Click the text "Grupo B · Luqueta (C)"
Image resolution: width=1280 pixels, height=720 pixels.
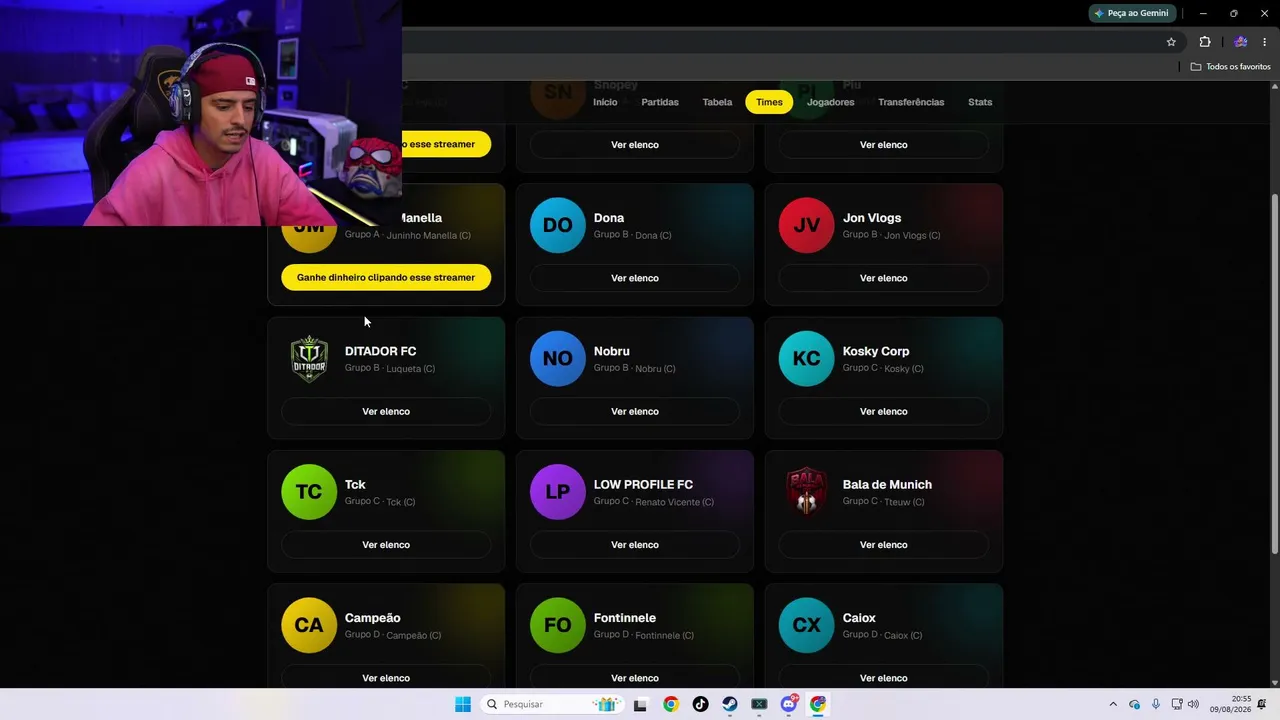click(390, 369)
